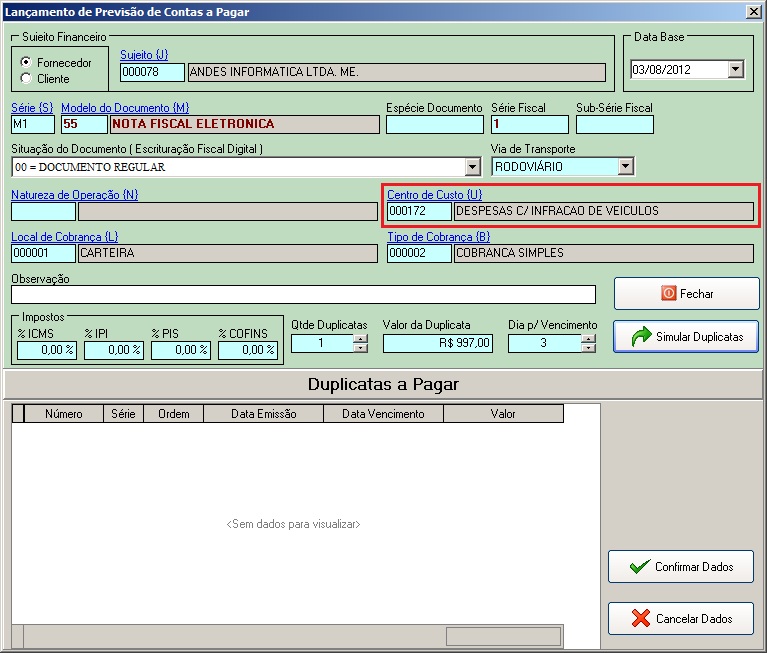This screenshot has width=767, height=653.
Task: Click the % COFINS input field
Action: [x=248, y=350]
